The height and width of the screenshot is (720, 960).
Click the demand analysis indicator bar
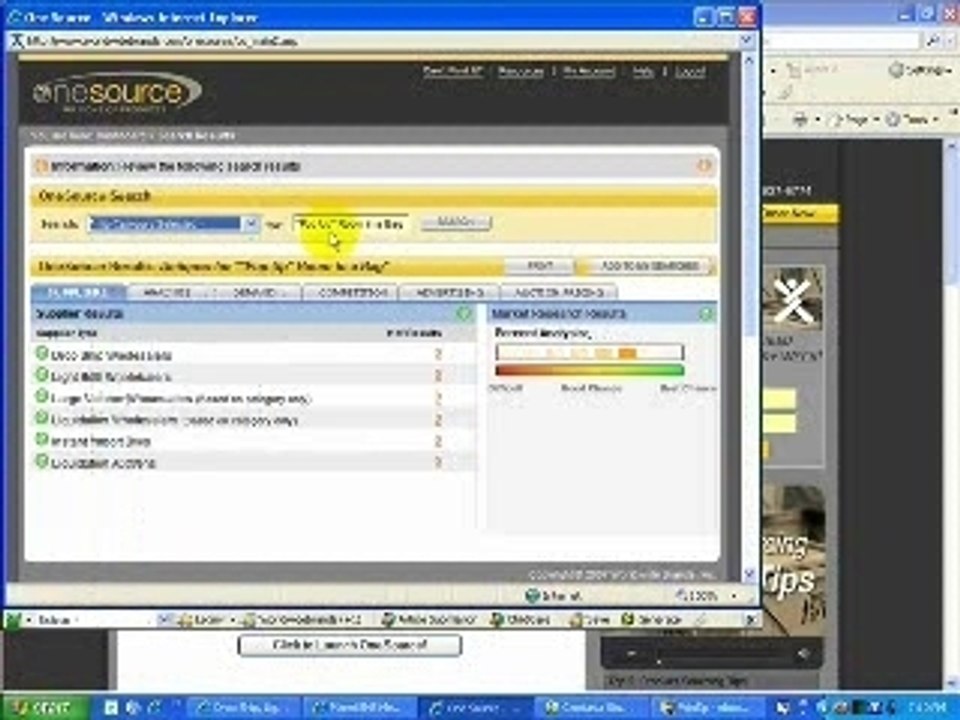[x=590, y=353]
